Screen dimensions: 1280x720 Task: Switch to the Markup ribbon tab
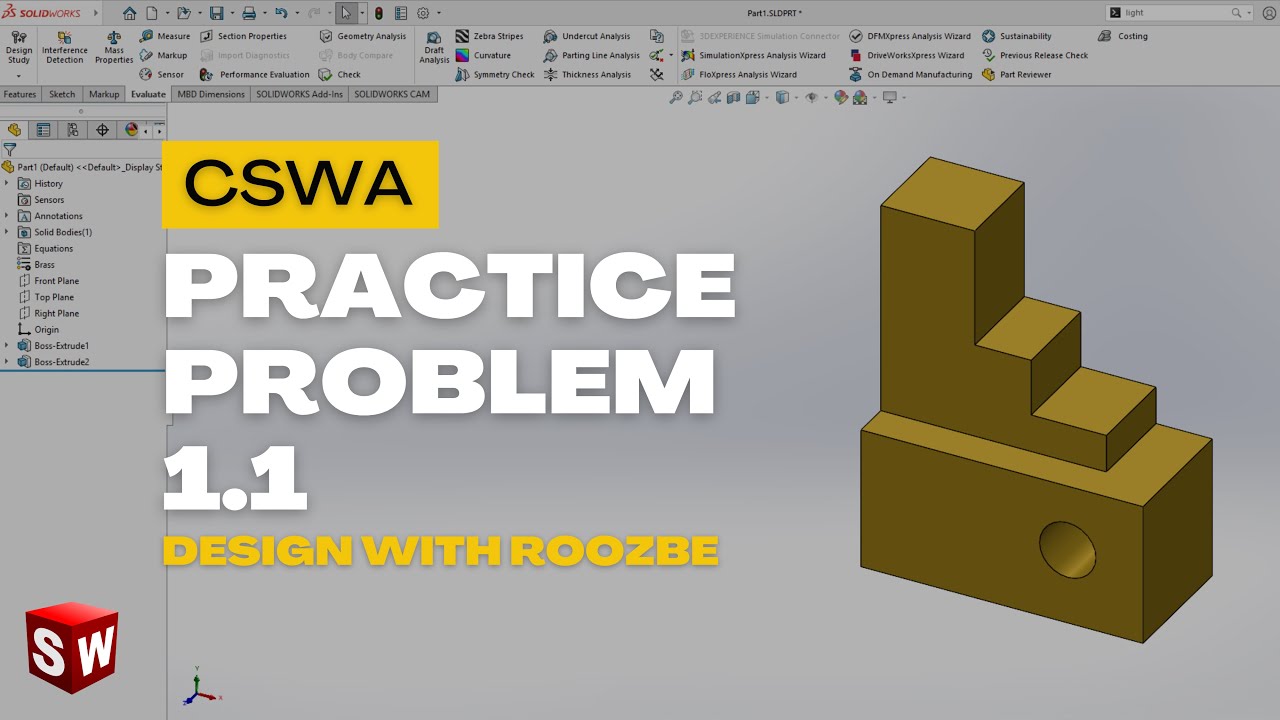104,94
